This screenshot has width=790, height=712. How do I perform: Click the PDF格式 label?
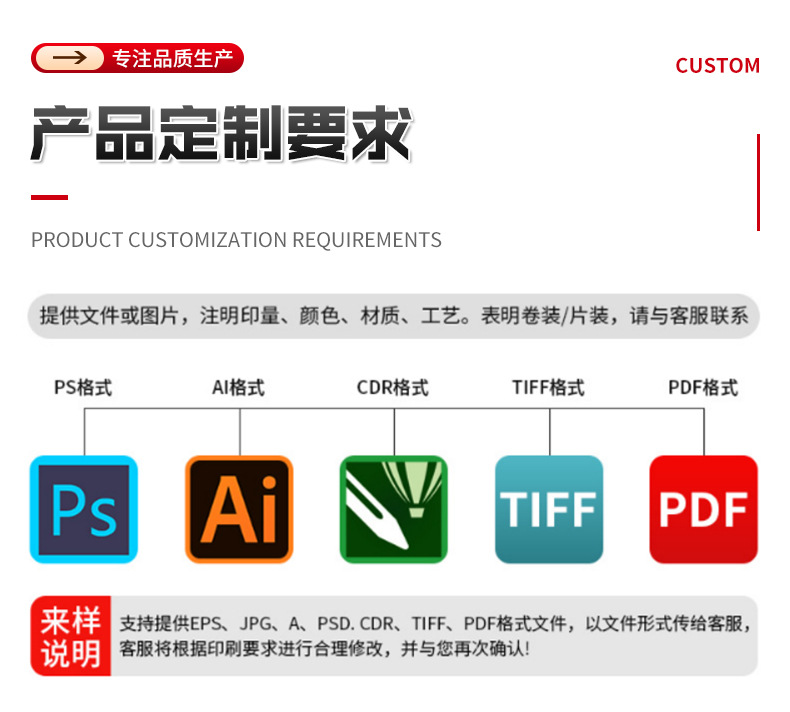[703, 387]
